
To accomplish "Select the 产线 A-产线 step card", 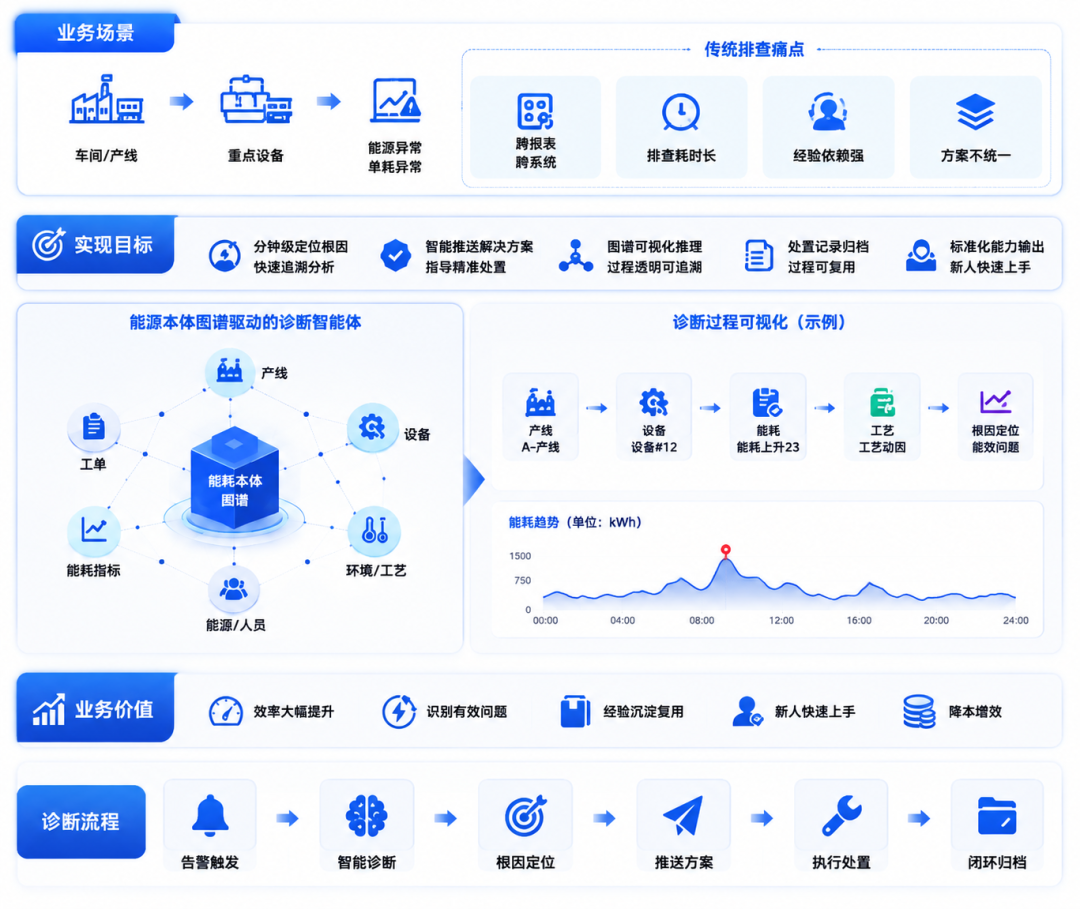I will [x=540, y=417].
